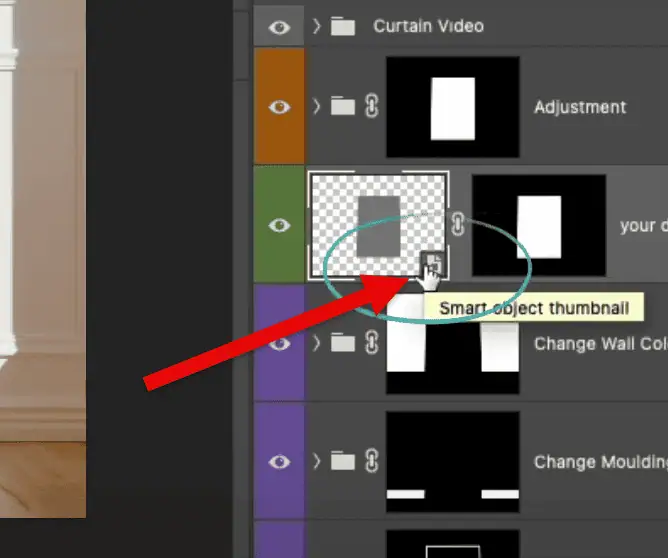Click the Change Moulding mask link icon
This screenshot has height=558, width=668.
(372, 460)
